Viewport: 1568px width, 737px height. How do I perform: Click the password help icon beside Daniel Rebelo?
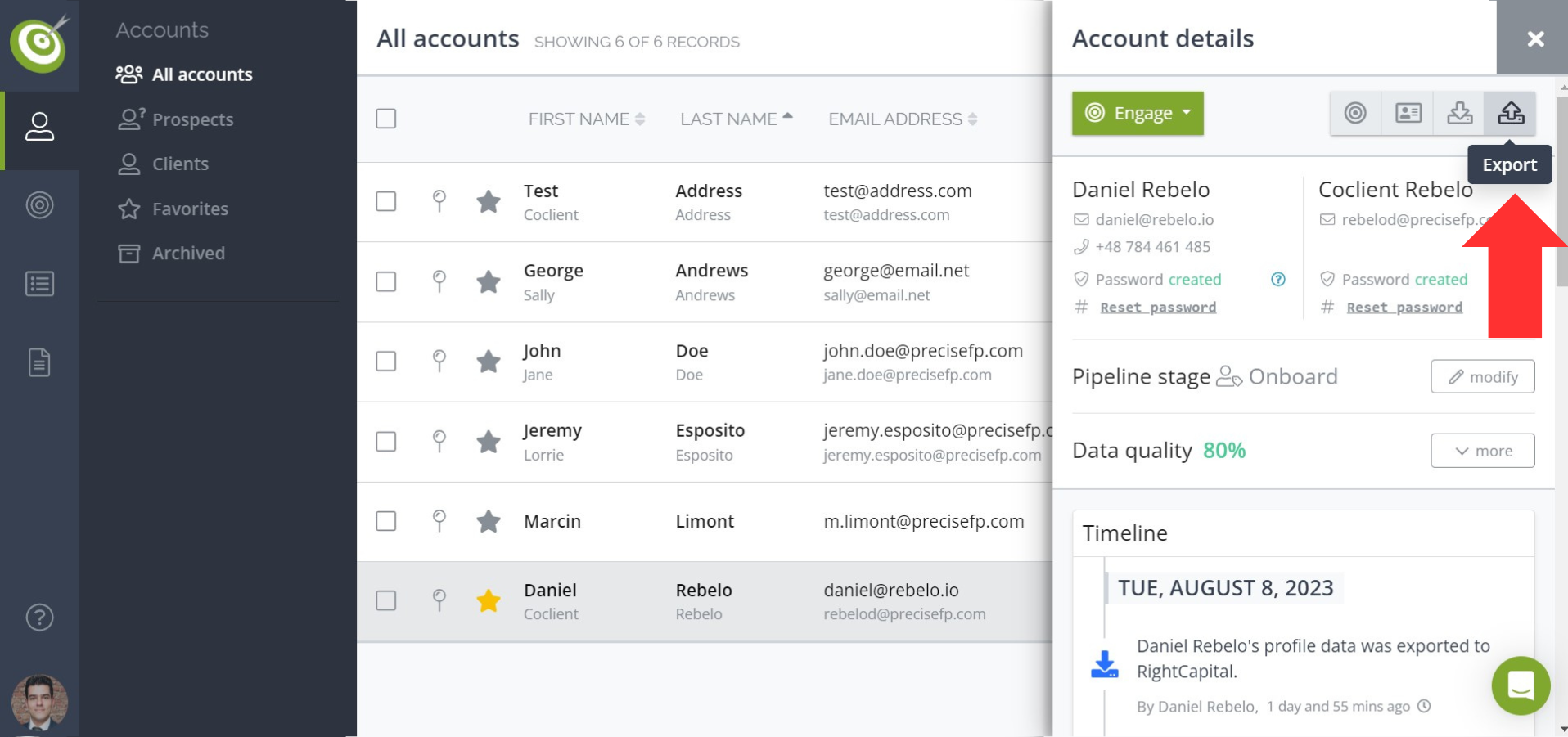(1277, 280)
